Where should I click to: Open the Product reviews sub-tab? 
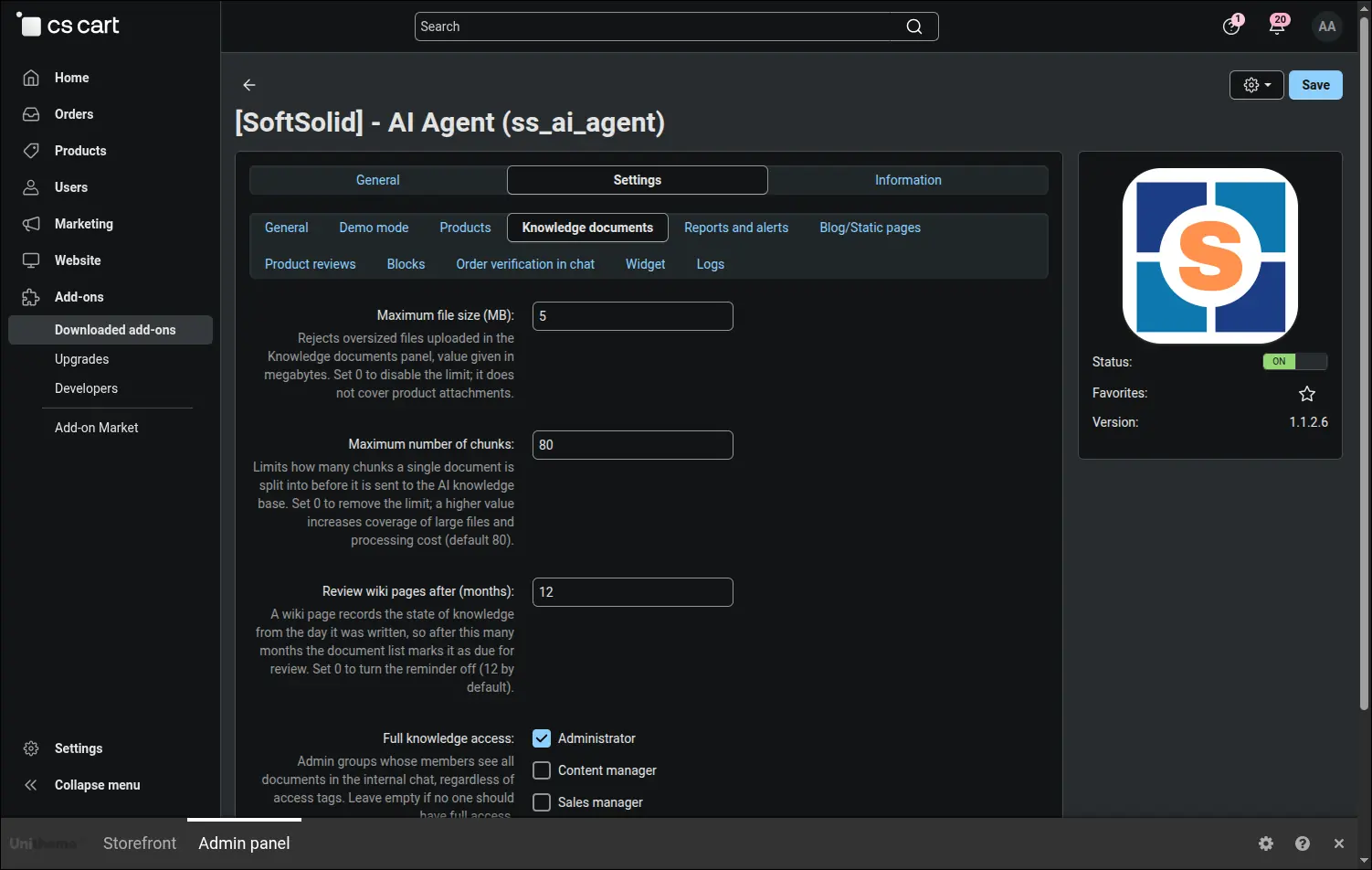[311, 264]
